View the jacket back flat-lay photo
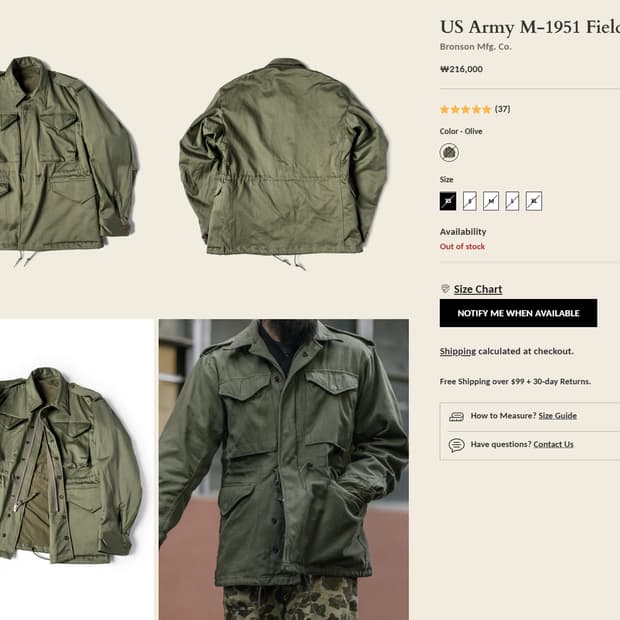620x620 pixels. coord(283,160)
